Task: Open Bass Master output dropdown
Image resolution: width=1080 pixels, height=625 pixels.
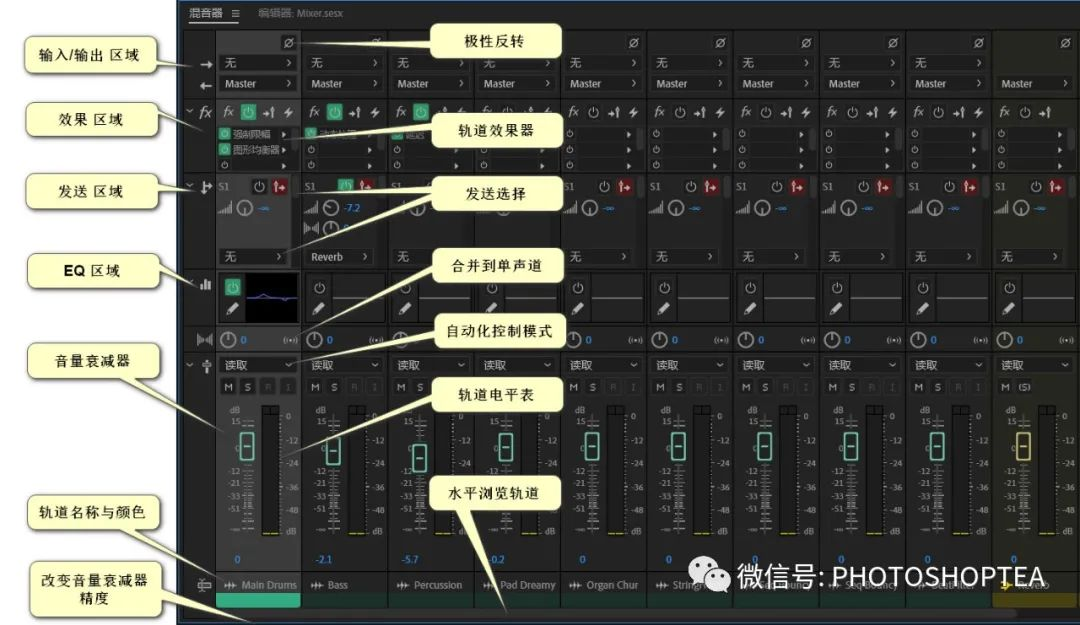Action: (x=344, y=83)
